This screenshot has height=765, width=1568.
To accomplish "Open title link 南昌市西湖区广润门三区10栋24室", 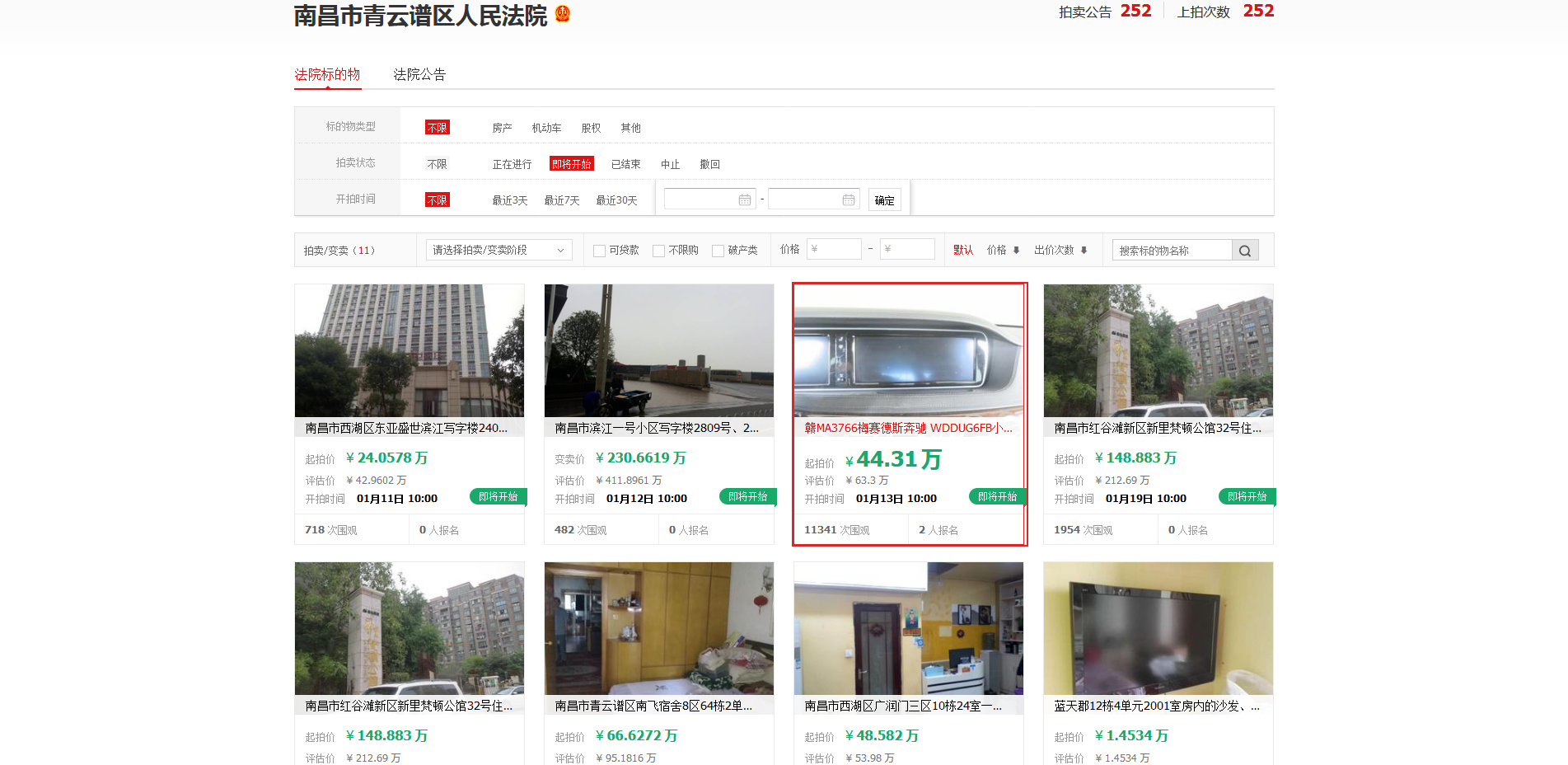I will 903,706.
